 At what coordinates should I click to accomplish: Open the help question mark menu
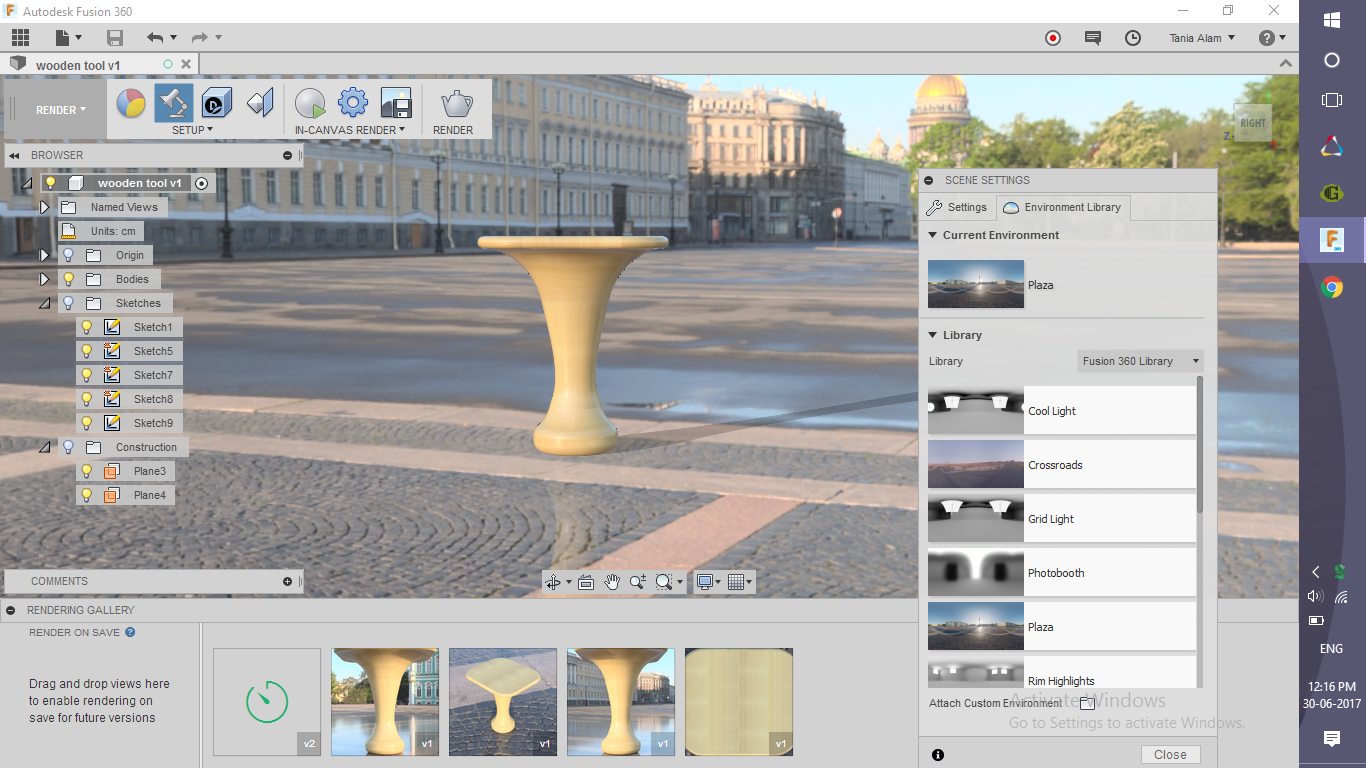[1272, 38]
